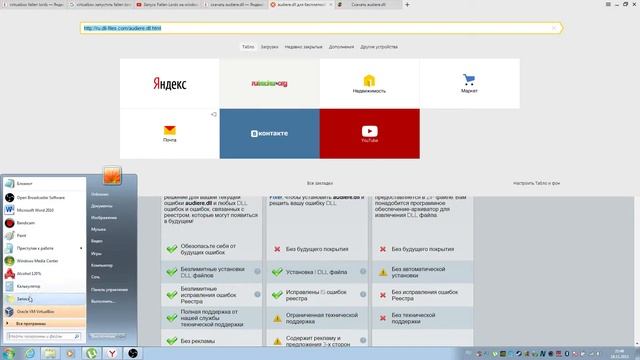This screenshot has width=640, height=360.
Task: Open uTorrent from taskbar
Action: [91, 353]
